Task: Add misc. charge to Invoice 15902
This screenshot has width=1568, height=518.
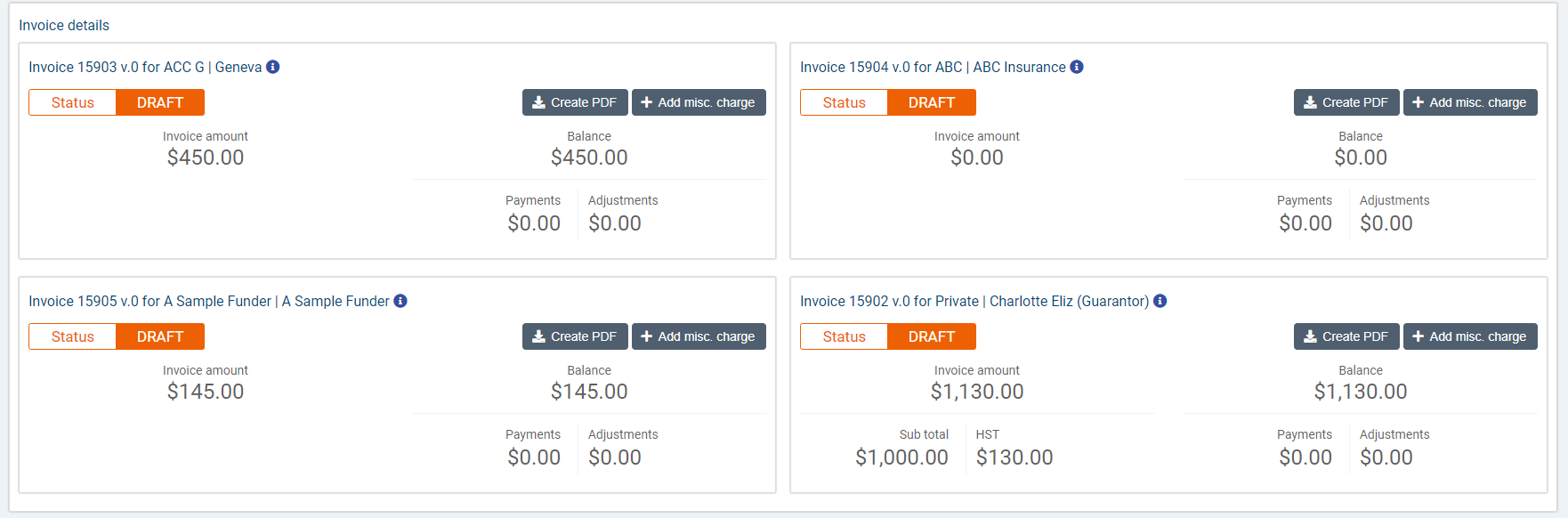Action: tap(1470, 336)
